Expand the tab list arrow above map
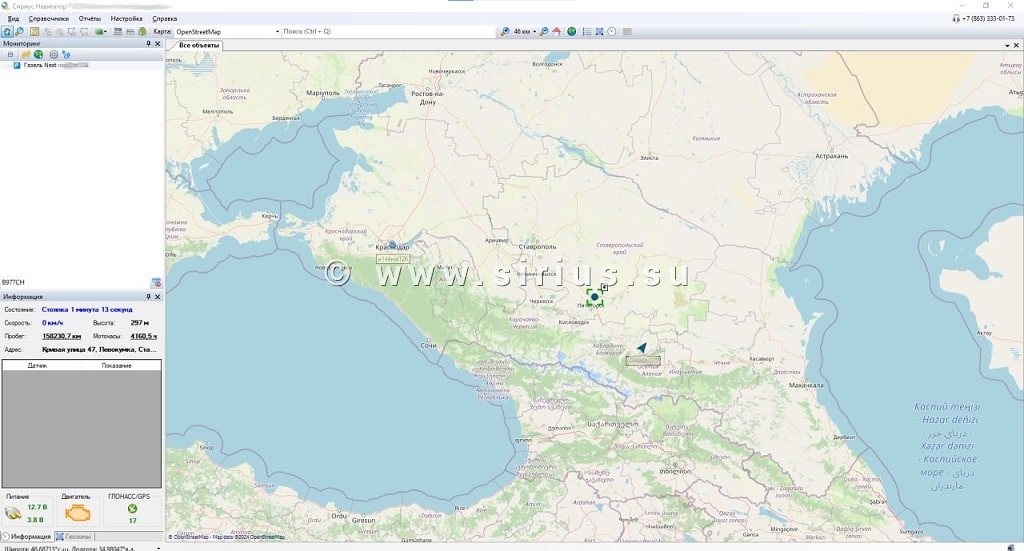The image size is (1024, 551). 1004,45
